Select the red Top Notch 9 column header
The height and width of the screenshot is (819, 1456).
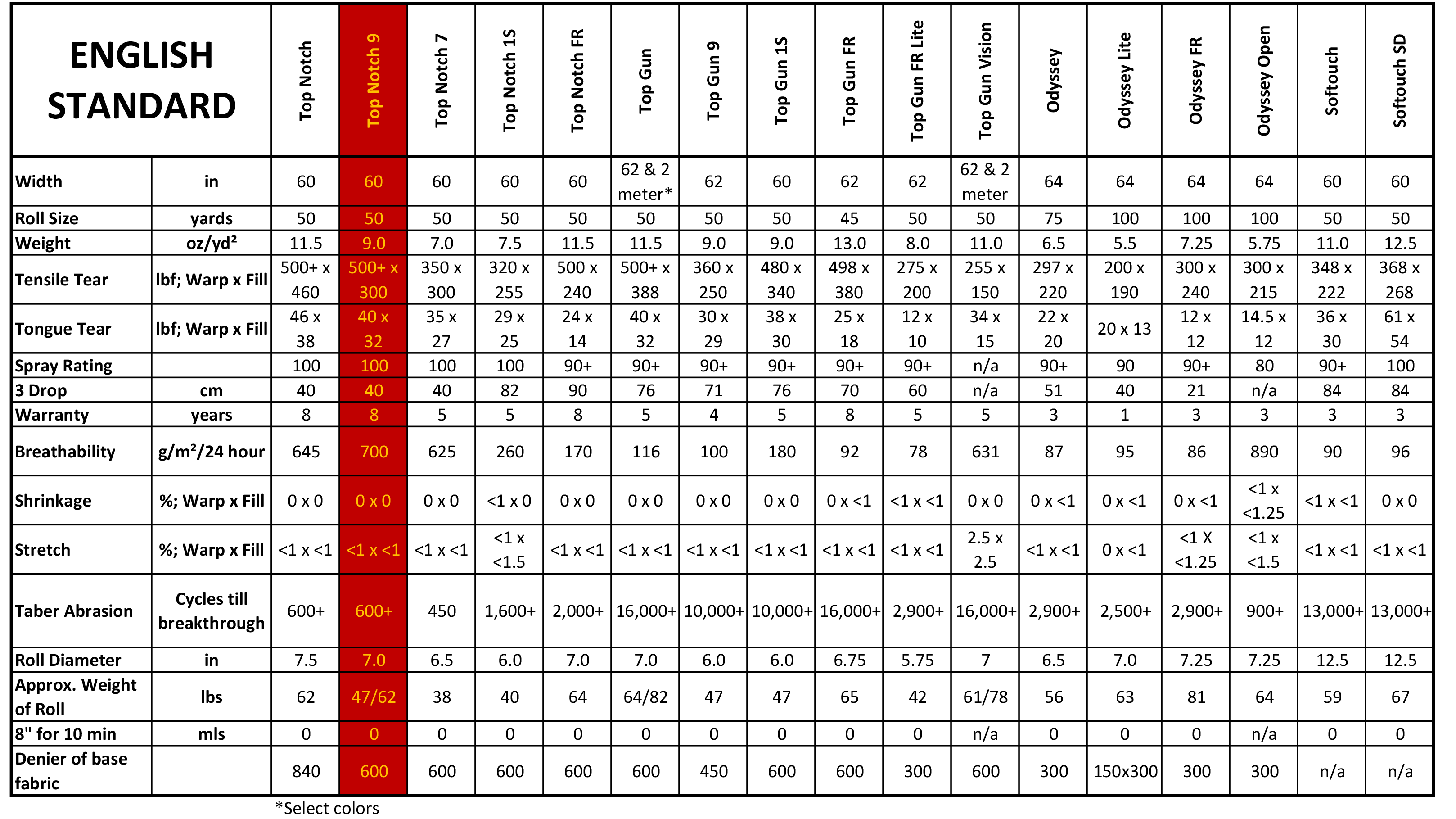(x=373, y=80)
